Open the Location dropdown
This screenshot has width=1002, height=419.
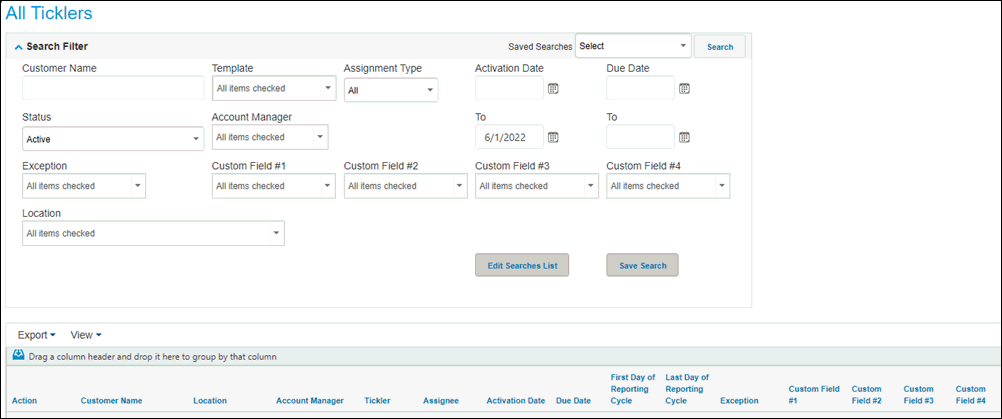pos(153,233)
